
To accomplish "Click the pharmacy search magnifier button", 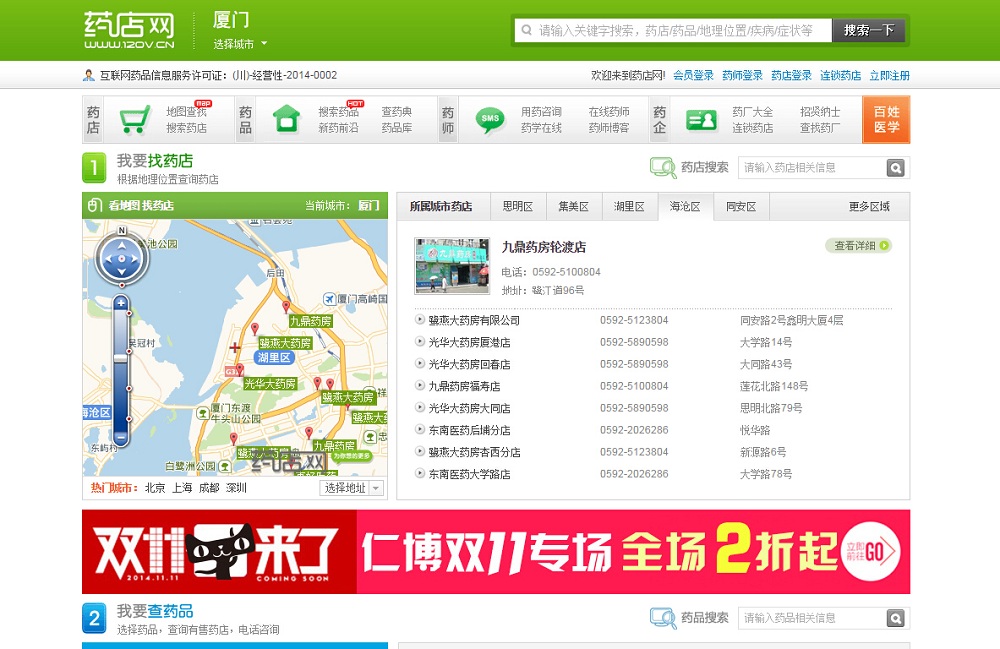I will coord(896,168).
